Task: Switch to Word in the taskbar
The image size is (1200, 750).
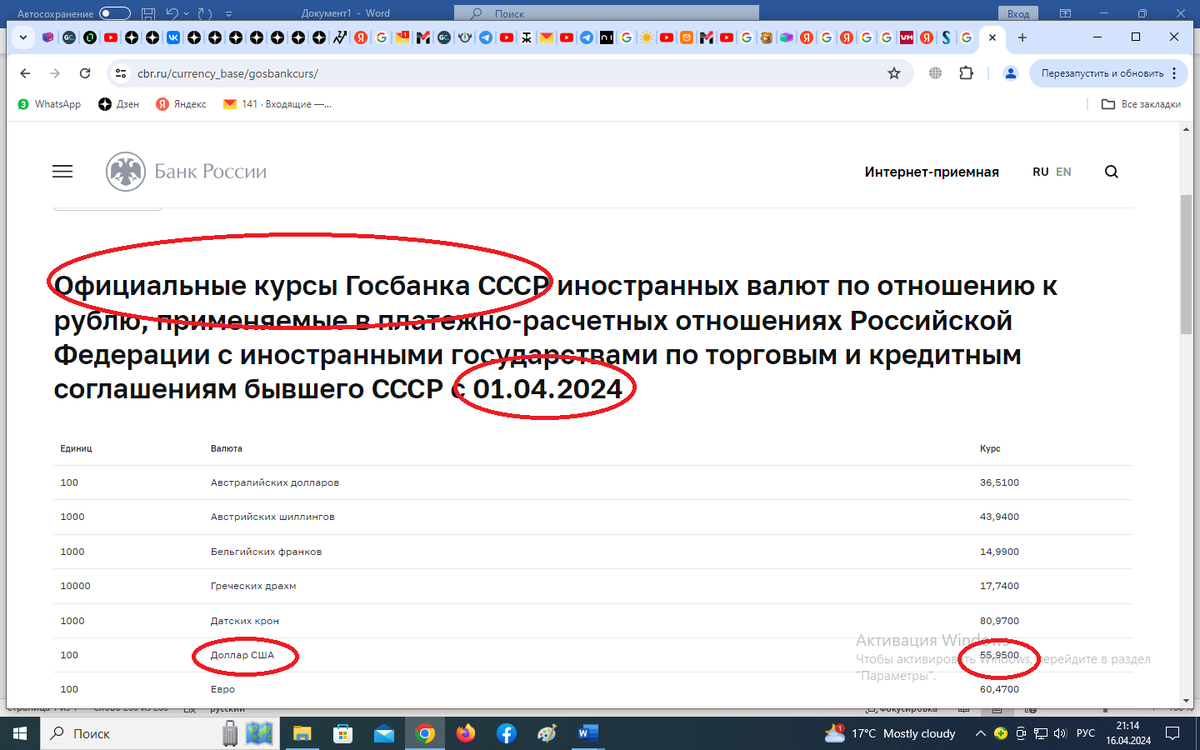Action: [x=588, y=733]
